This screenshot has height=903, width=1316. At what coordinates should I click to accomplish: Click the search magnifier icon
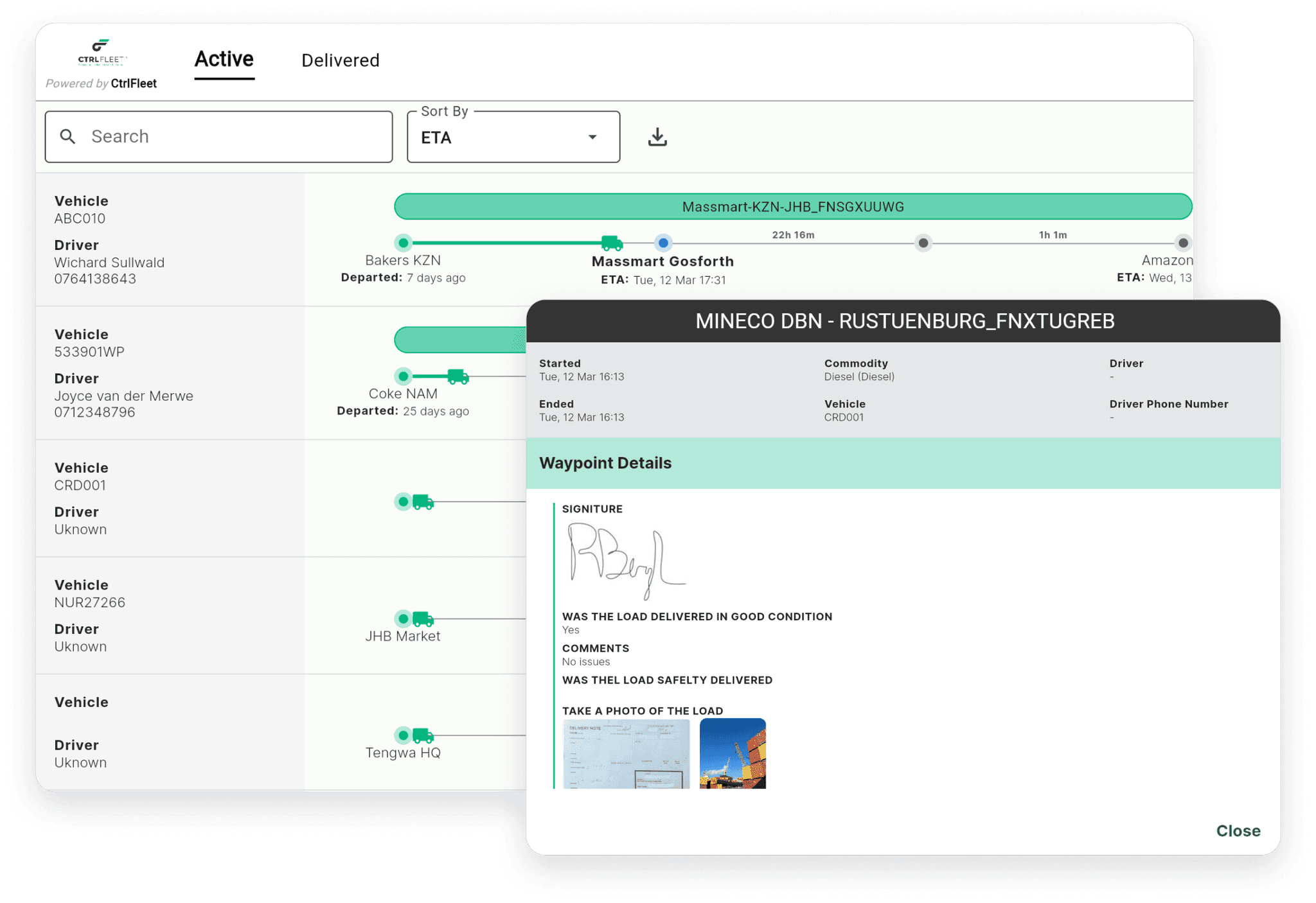[x=68, y=136]
